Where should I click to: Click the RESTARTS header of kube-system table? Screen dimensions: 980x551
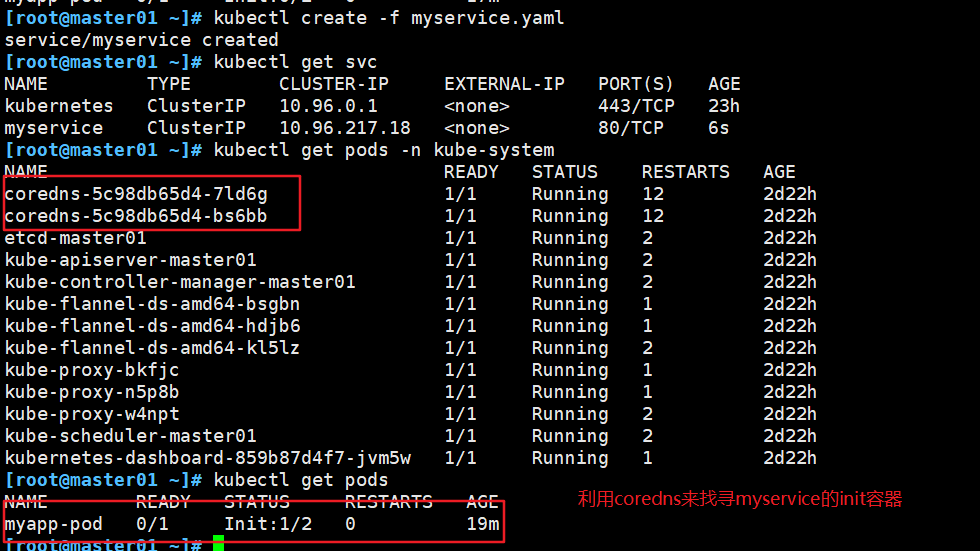[686, 172]
